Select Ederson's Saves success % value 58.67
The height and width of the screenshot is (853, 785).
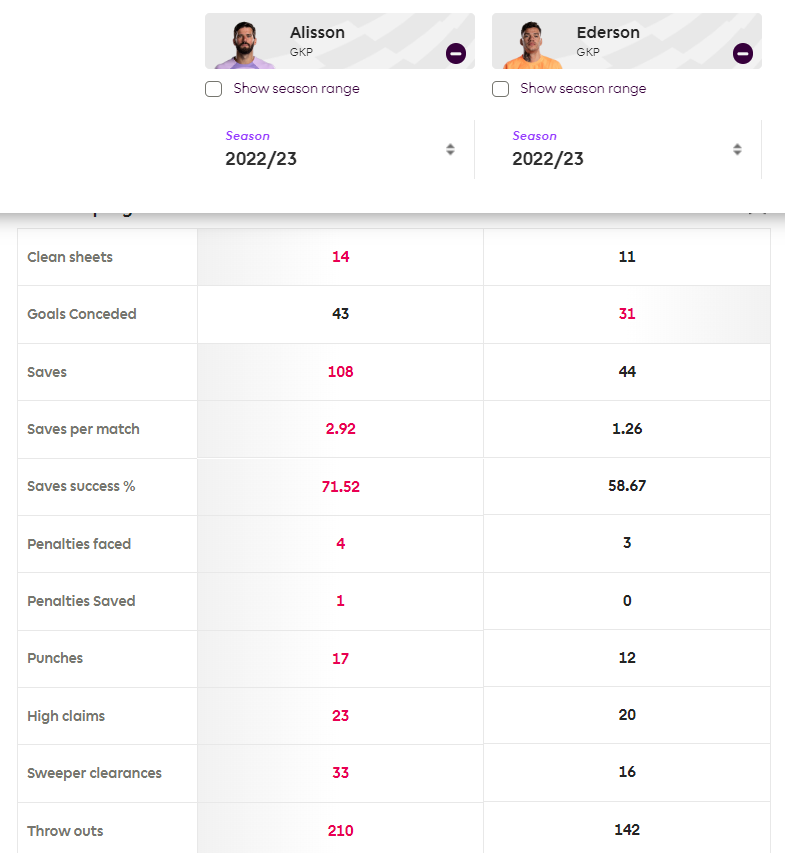pos(627,485)
